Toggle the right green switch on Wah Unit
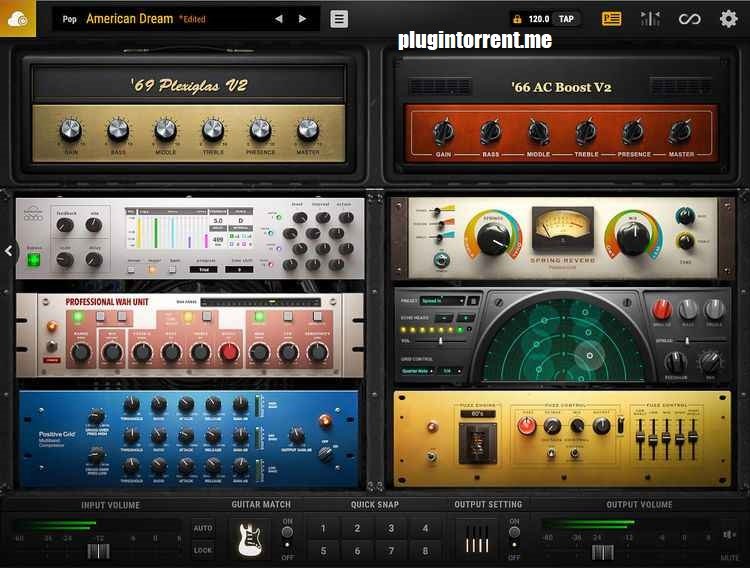 click(259, 316)
